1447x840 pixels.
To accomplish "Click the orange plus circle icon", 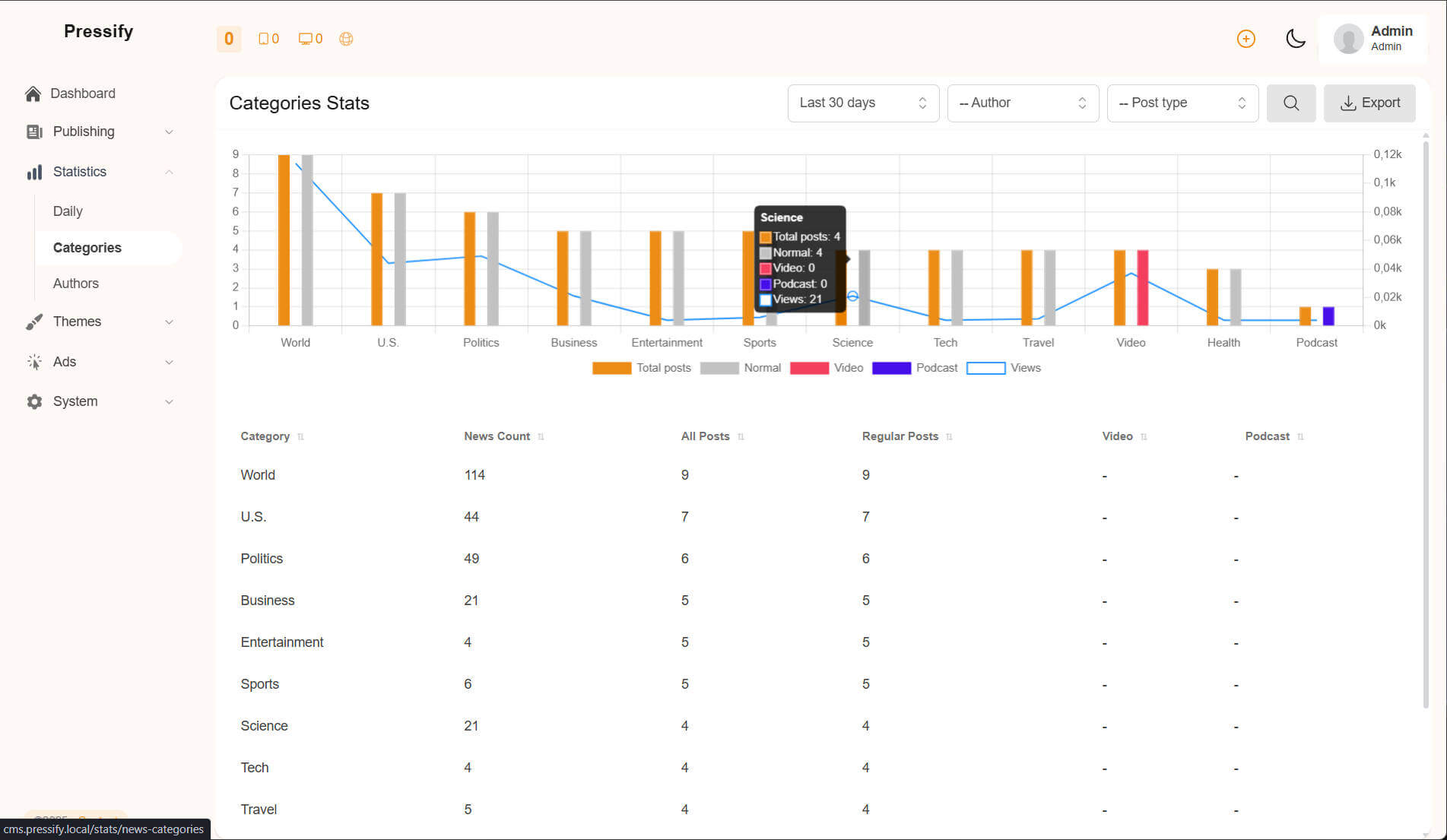I will (x=1245, y=39).
